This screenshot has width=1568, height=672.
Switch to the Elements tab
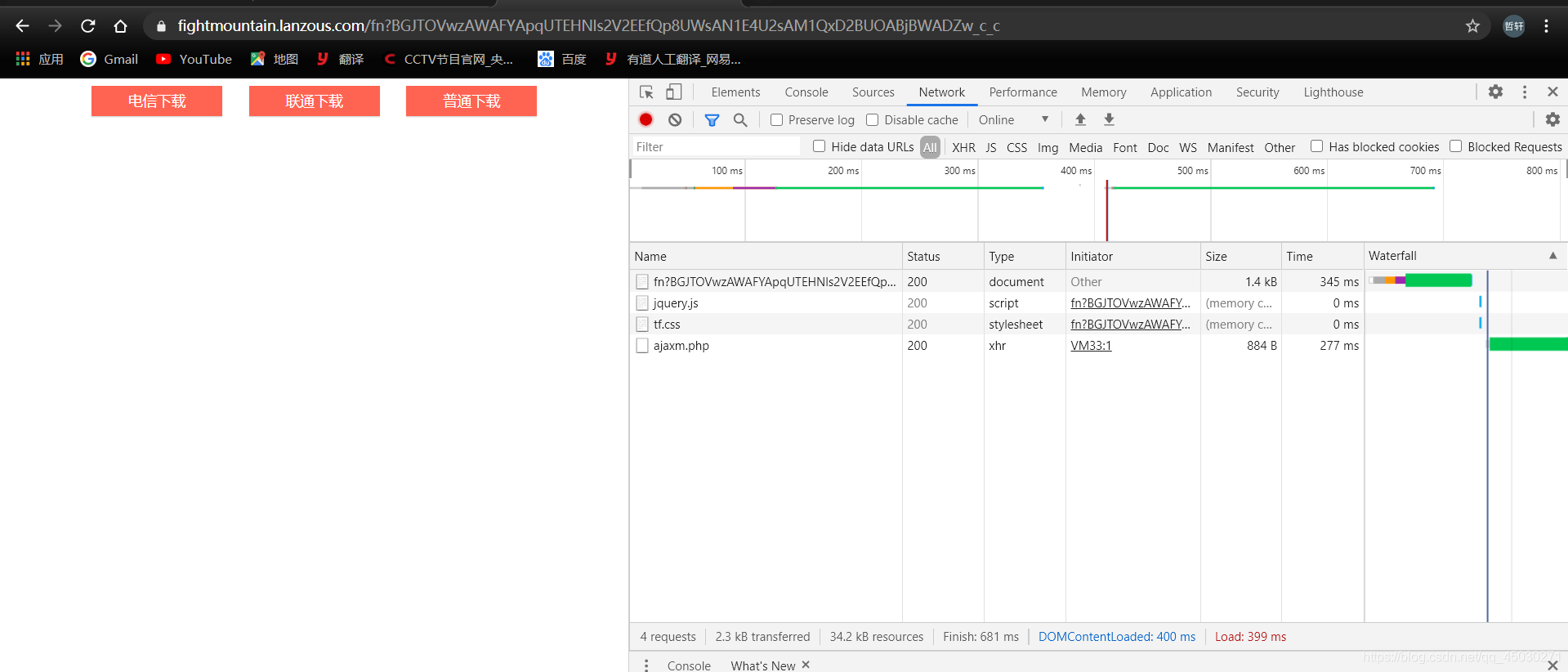[x=735, y=92]
